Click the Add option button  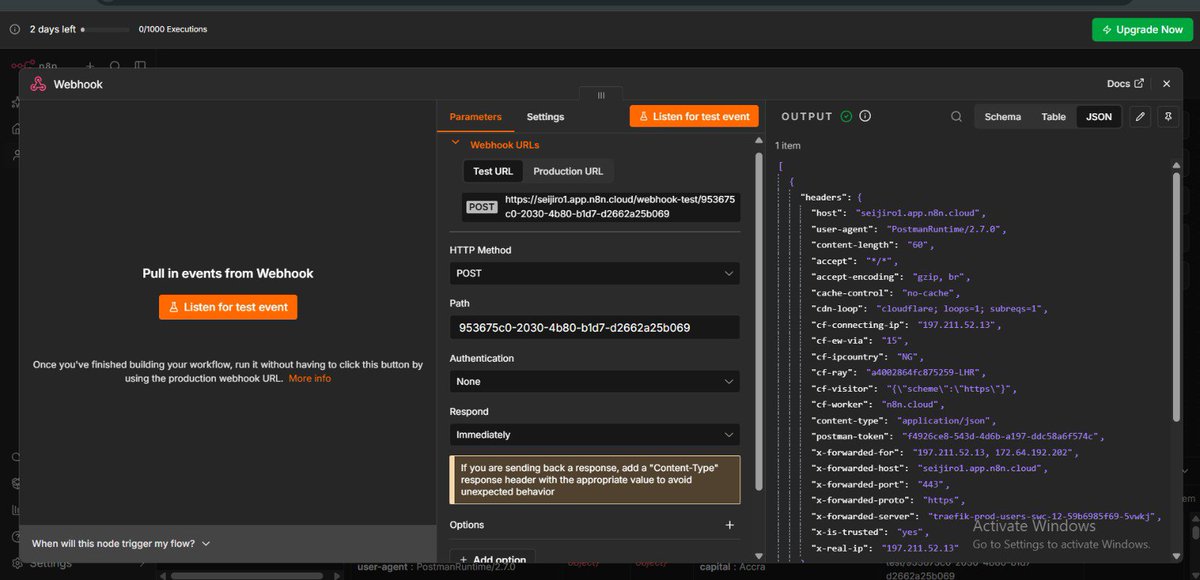pyautogui.click(x=492, y=559)
